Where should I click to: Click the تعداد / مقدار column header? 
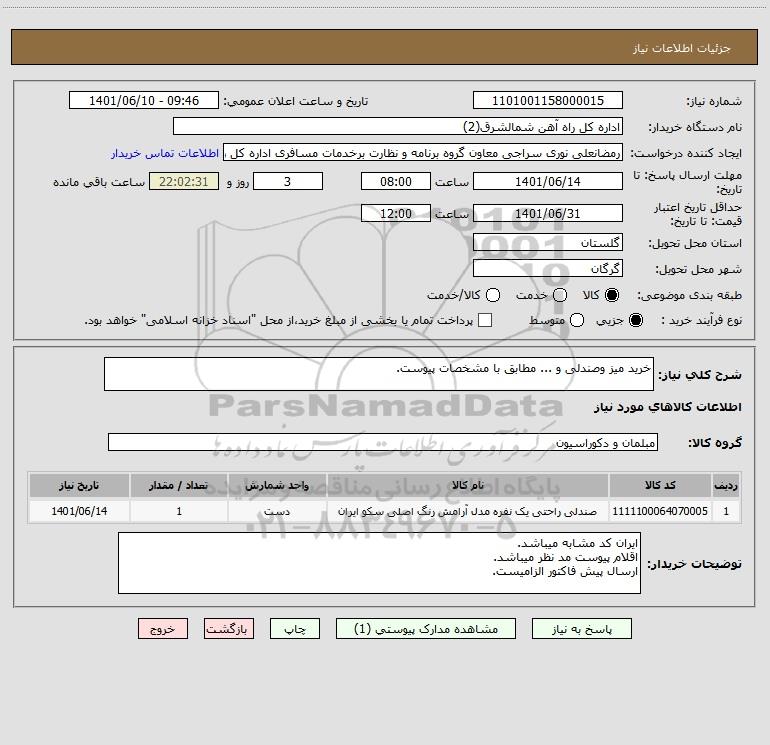pyautogui.click(x=179, y=485)
